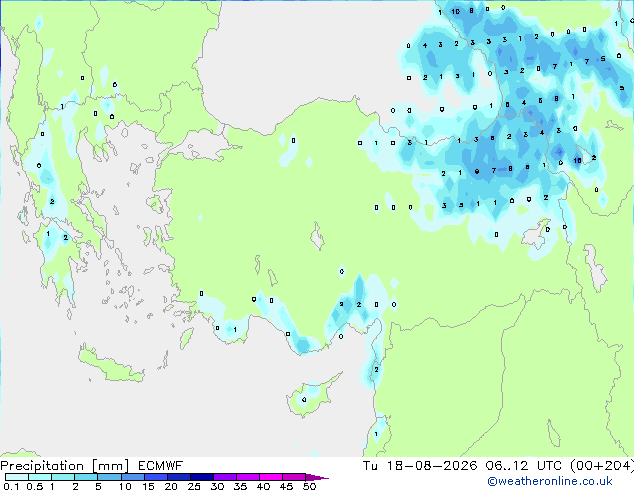Click the legend color between 2 and 5
This screenshot has height=490, width=634.
click(86, 477)
